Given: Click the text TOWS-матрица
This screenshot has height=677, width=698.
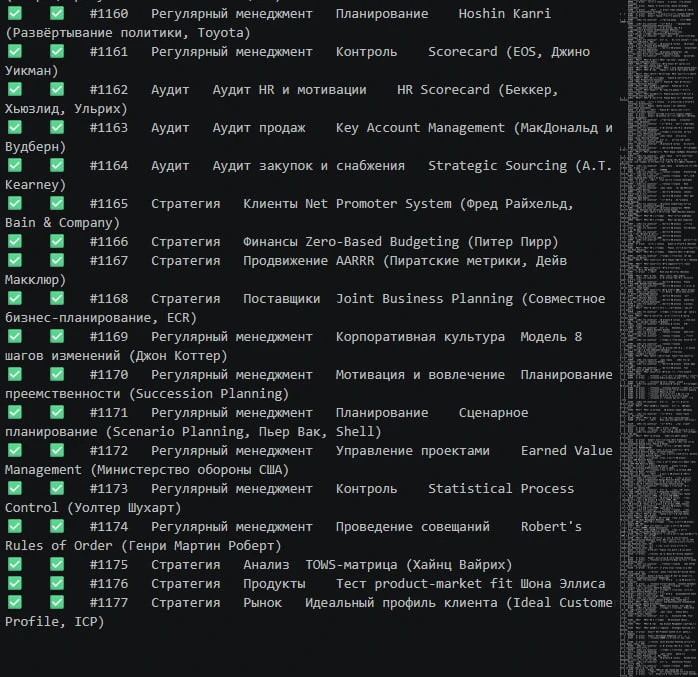Looking at the screenshot, I should pyautogui.click(x=351, y=565).
